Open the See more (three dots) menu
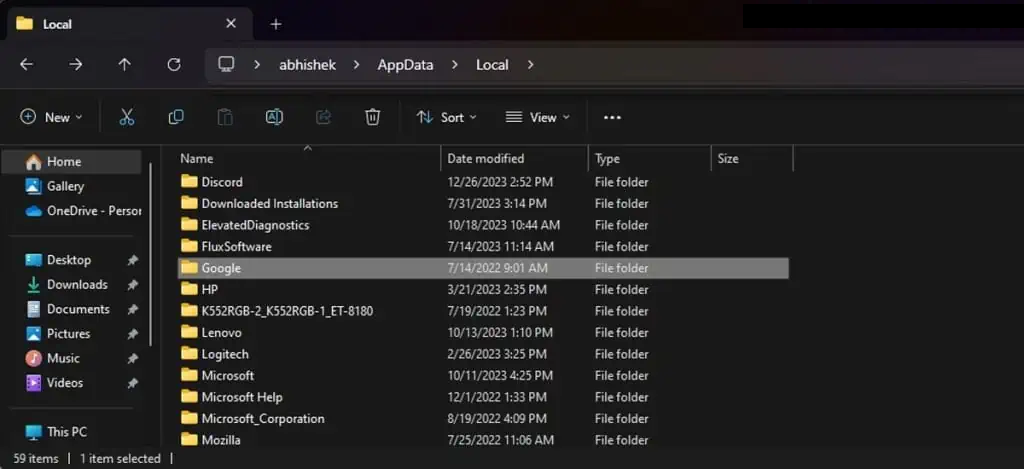Screen dimensions: 1024x469 click(612, 118)
